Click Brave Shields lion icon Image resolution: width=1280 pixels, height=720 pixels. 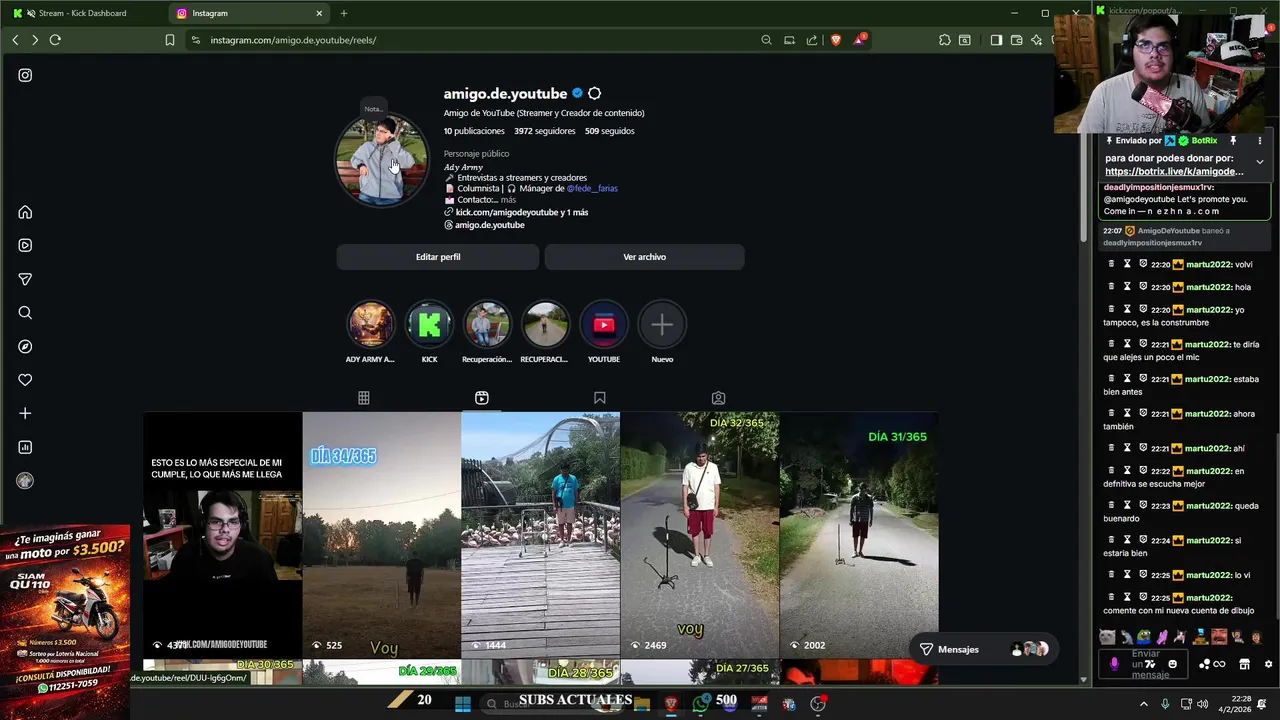click(836, 40)
